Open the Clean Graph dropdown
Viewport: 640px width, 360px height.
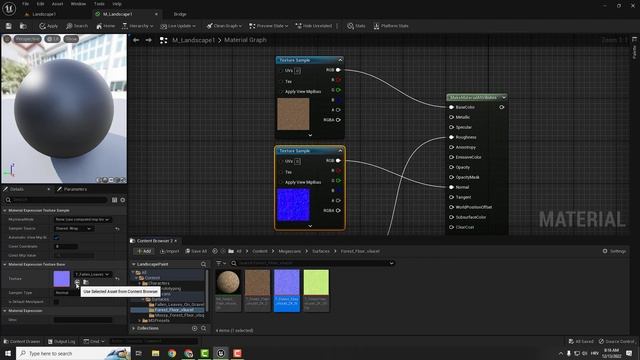[x=224, y=26]
